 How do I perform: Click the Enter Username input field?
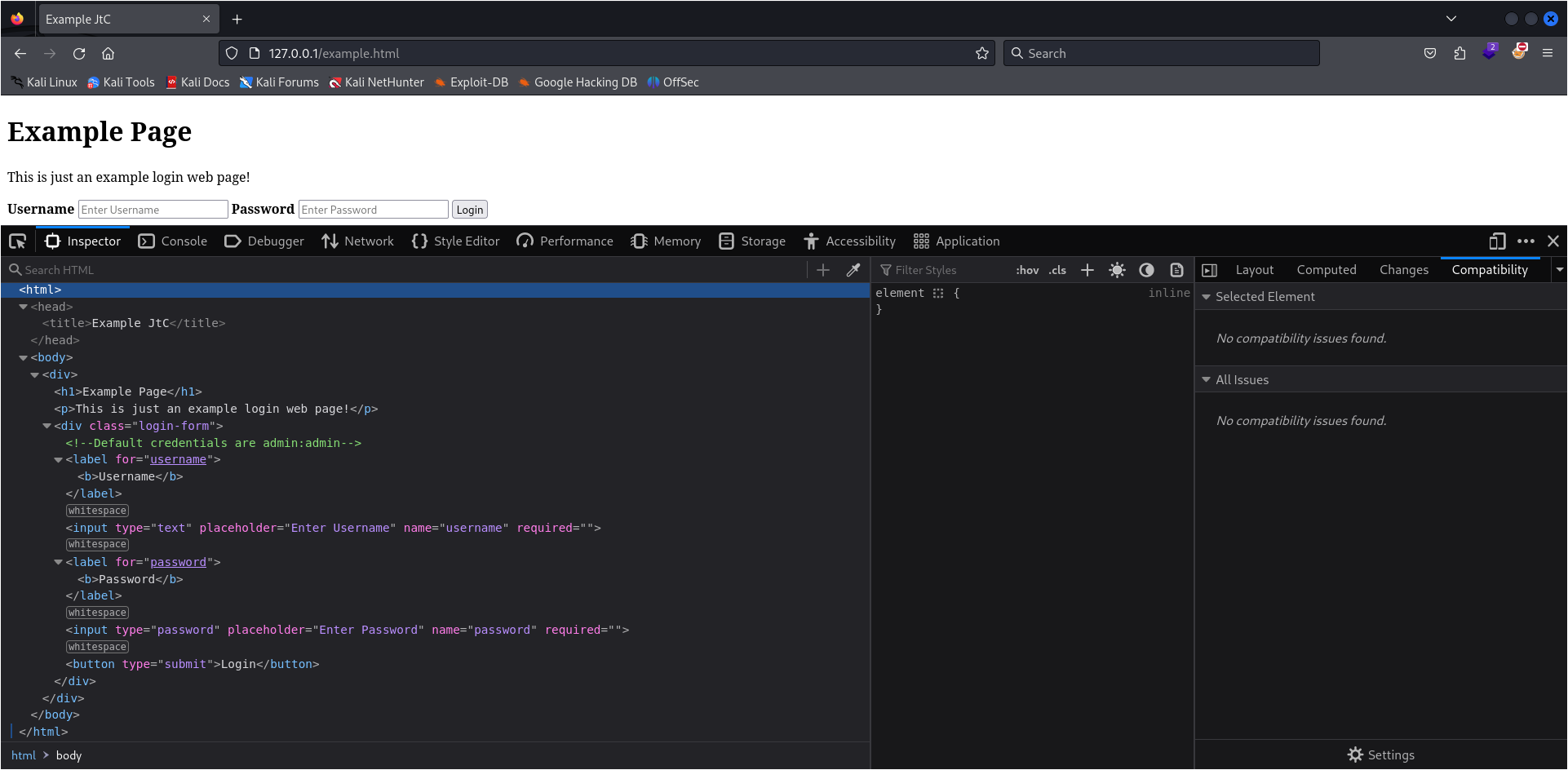(x=153, y=210)
